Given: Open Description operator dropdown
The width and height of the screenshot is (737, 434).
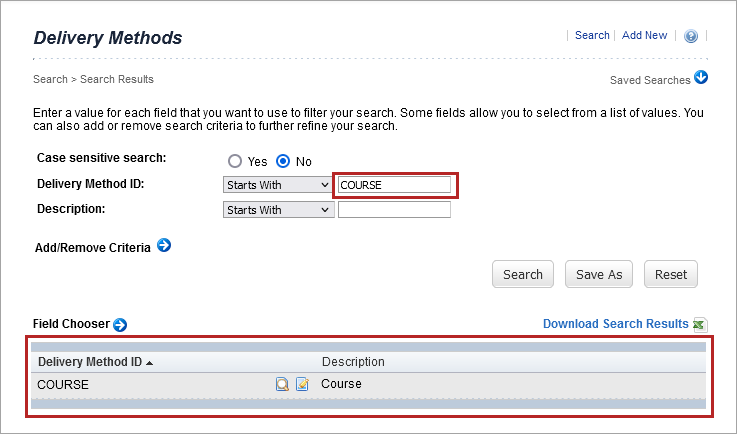Looking at the screenshot, I should [278, 210].
